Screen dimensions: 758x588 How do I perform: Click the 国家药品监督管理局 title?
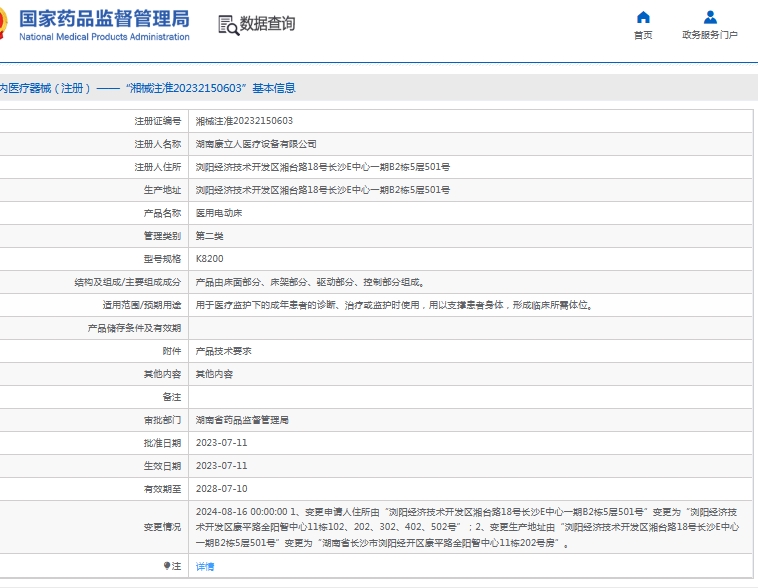[104, 19]
